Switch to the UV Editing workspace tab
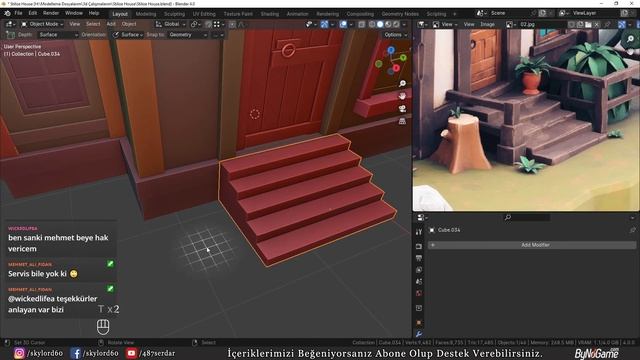This screenshot has width=640, height=360. click(204, 14)
